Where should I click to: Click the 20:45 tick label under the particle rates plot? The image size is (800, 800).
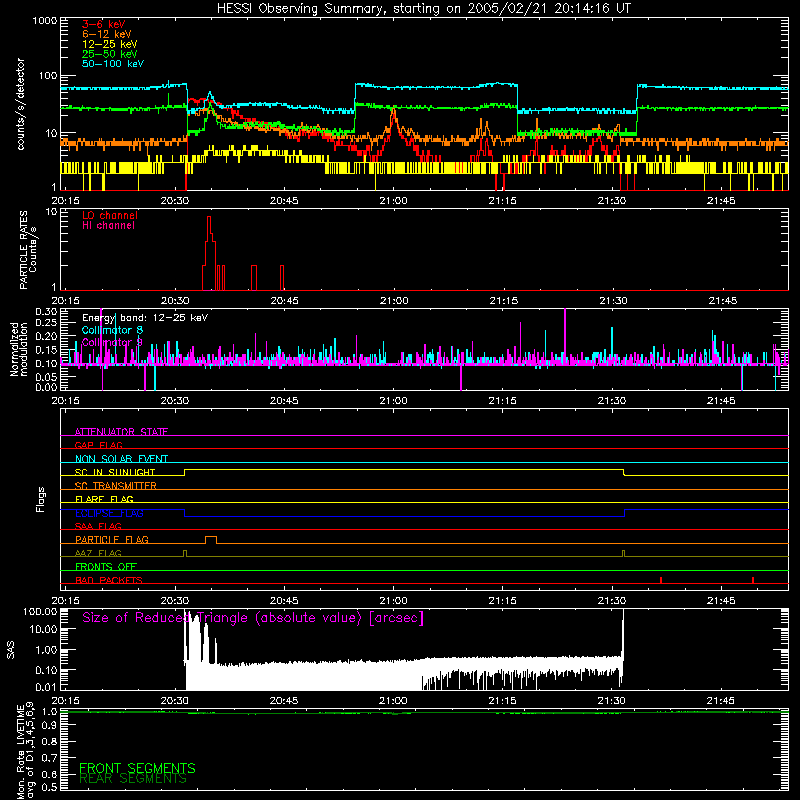(x=284, y=301)
